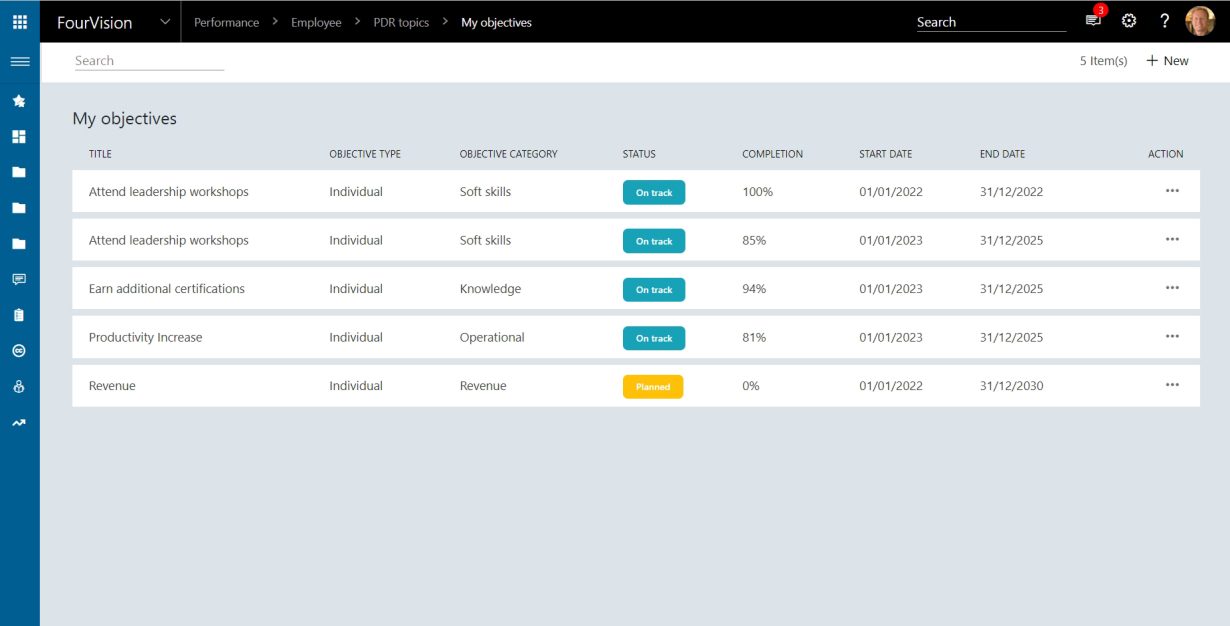Open notifications showing 3 unread messages

[1092, 20]
